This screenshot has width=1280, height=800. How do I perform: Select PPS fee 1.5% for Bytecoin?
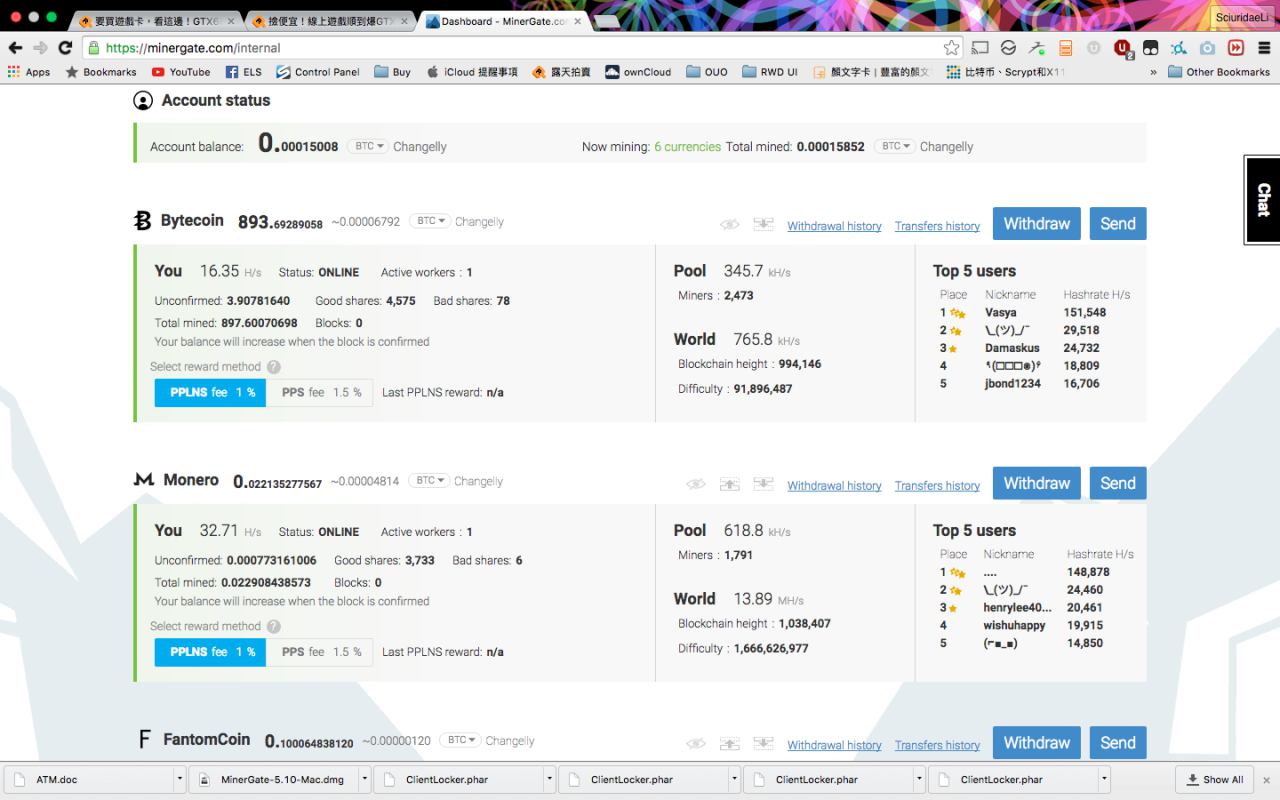point(320,392)
